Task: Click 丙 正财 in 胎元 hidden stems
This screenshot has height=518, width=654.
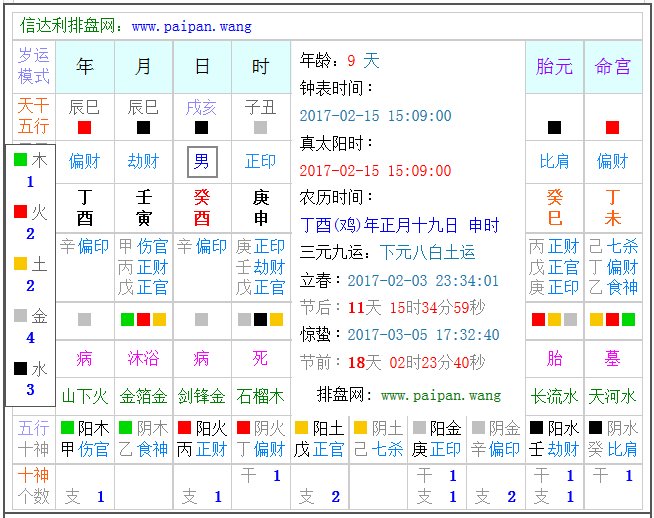Action: pyautogui.click(x=554, y=246)
